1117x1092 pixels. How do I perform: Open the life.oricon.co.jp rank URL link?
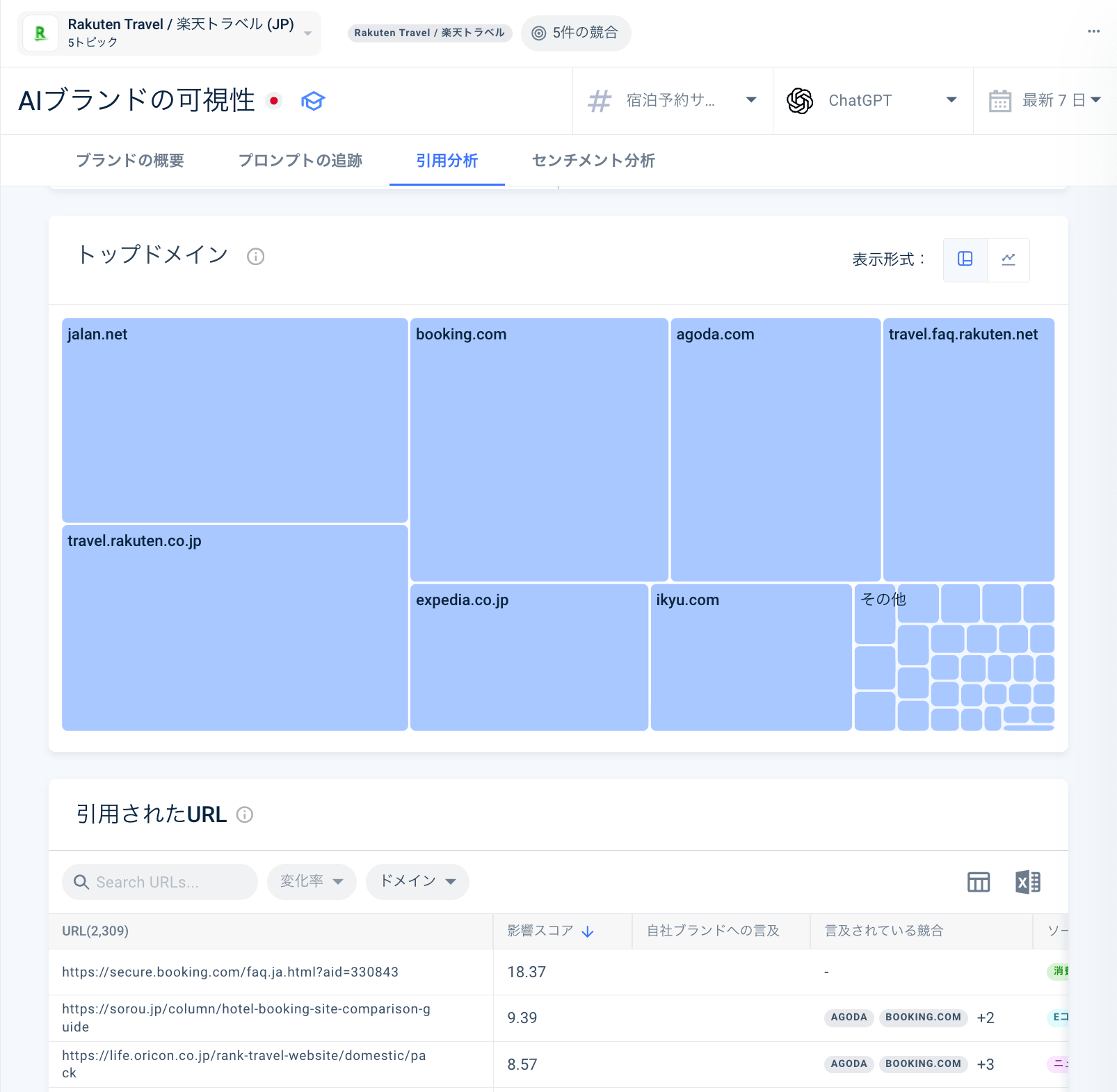(244, 1063)
